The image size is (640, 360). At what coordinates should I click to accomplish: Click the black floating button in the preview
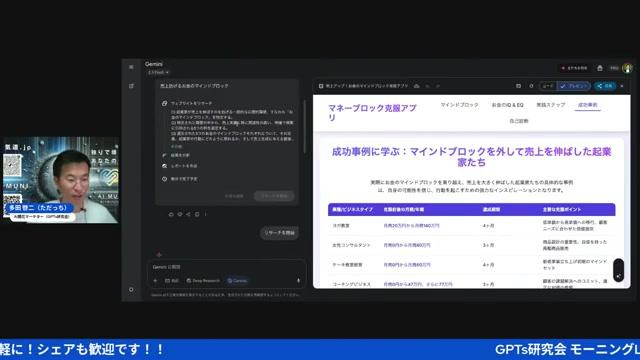(x=618, y=270)
